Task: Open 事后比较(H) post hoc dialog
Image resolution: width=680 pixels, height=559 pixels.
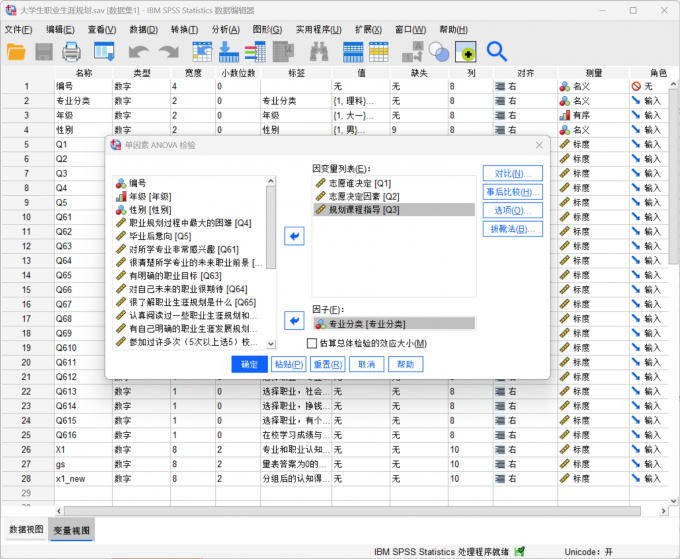Action: pos(513,192)
